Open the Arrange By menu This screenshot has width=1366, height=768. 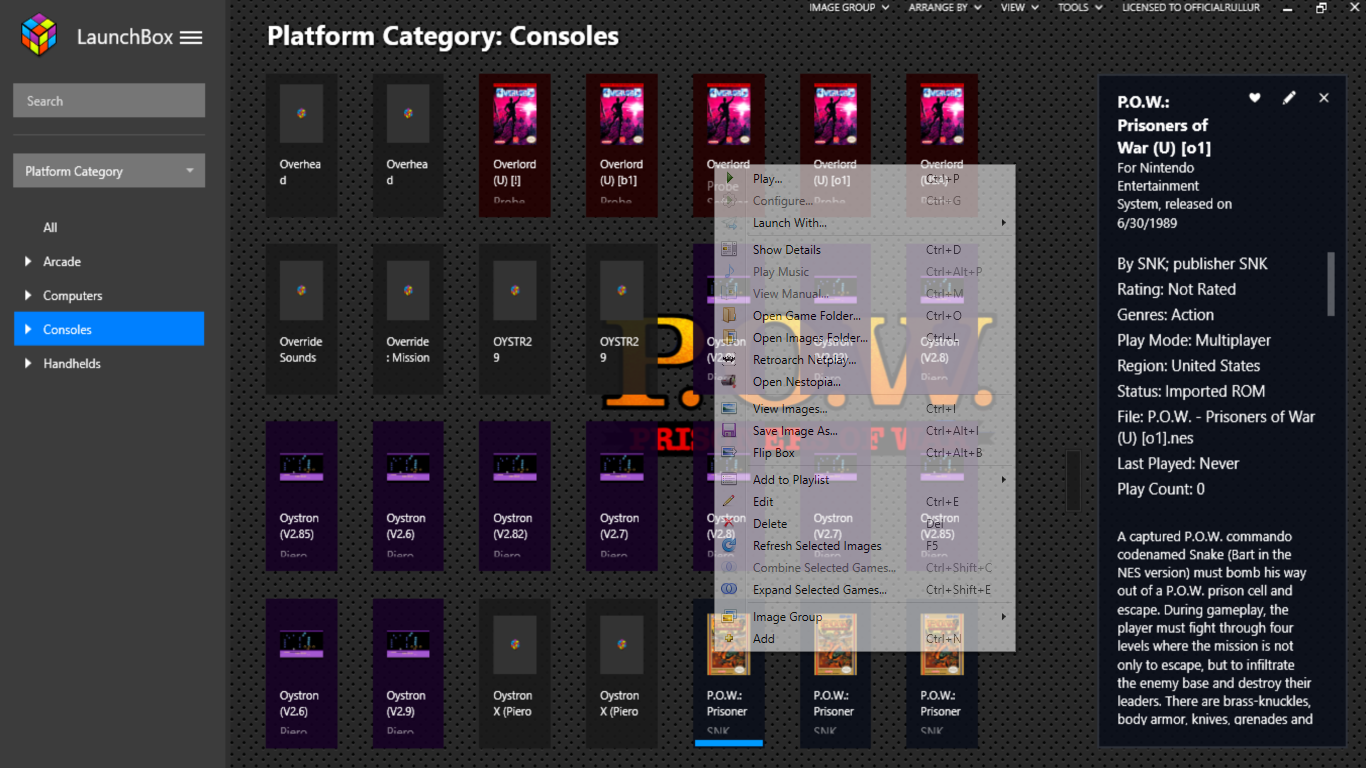point(944,8)
